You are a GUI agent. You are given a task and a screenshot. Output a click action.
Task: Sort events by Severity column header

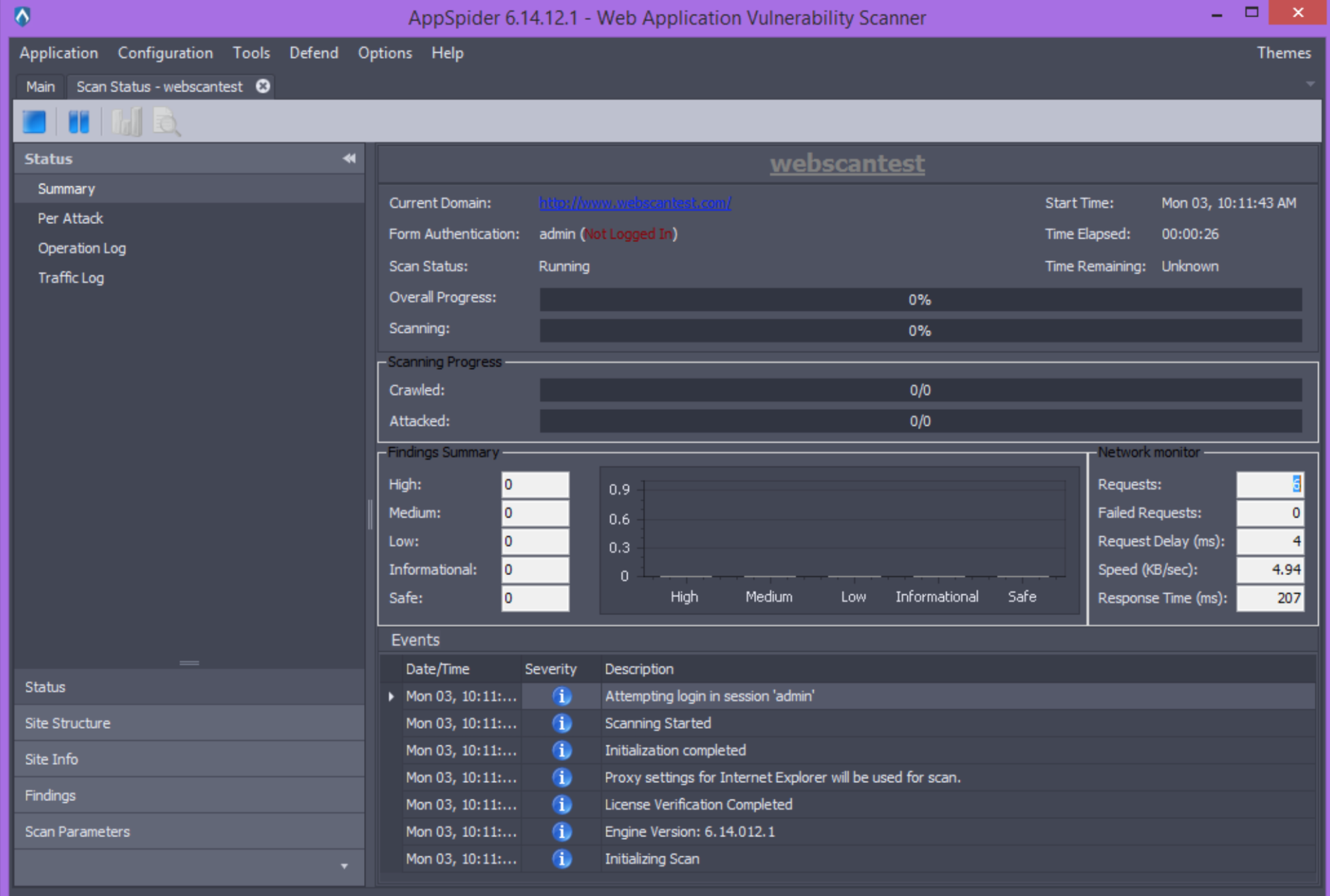[561, 669]
